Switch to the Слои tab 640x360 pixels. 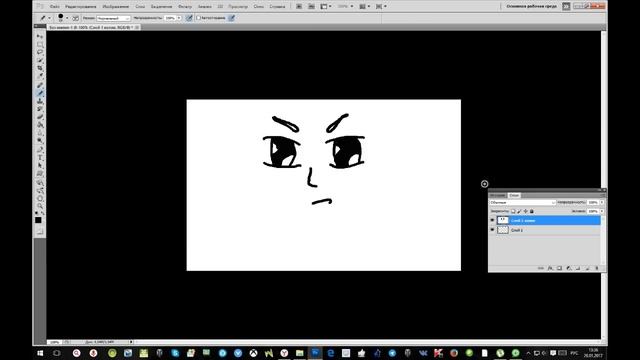pyautogui.click(x=514, y=196)
